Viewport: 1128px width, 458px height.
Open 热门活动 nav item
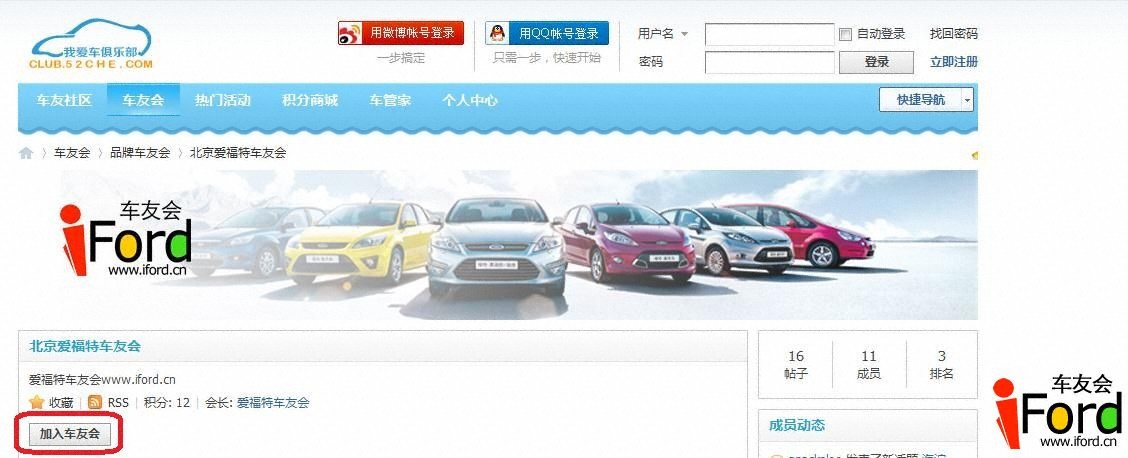coord(222,100)
